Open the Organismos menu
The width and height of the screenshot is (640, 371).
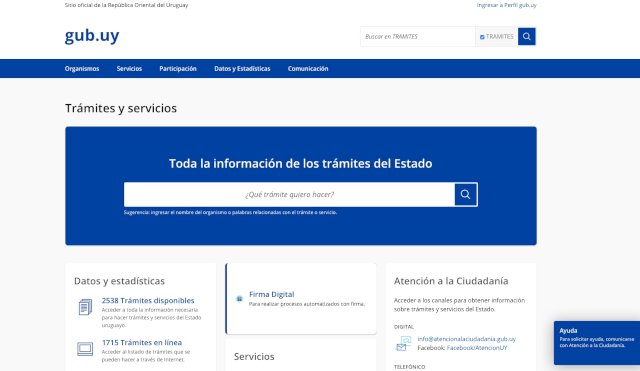82,69
